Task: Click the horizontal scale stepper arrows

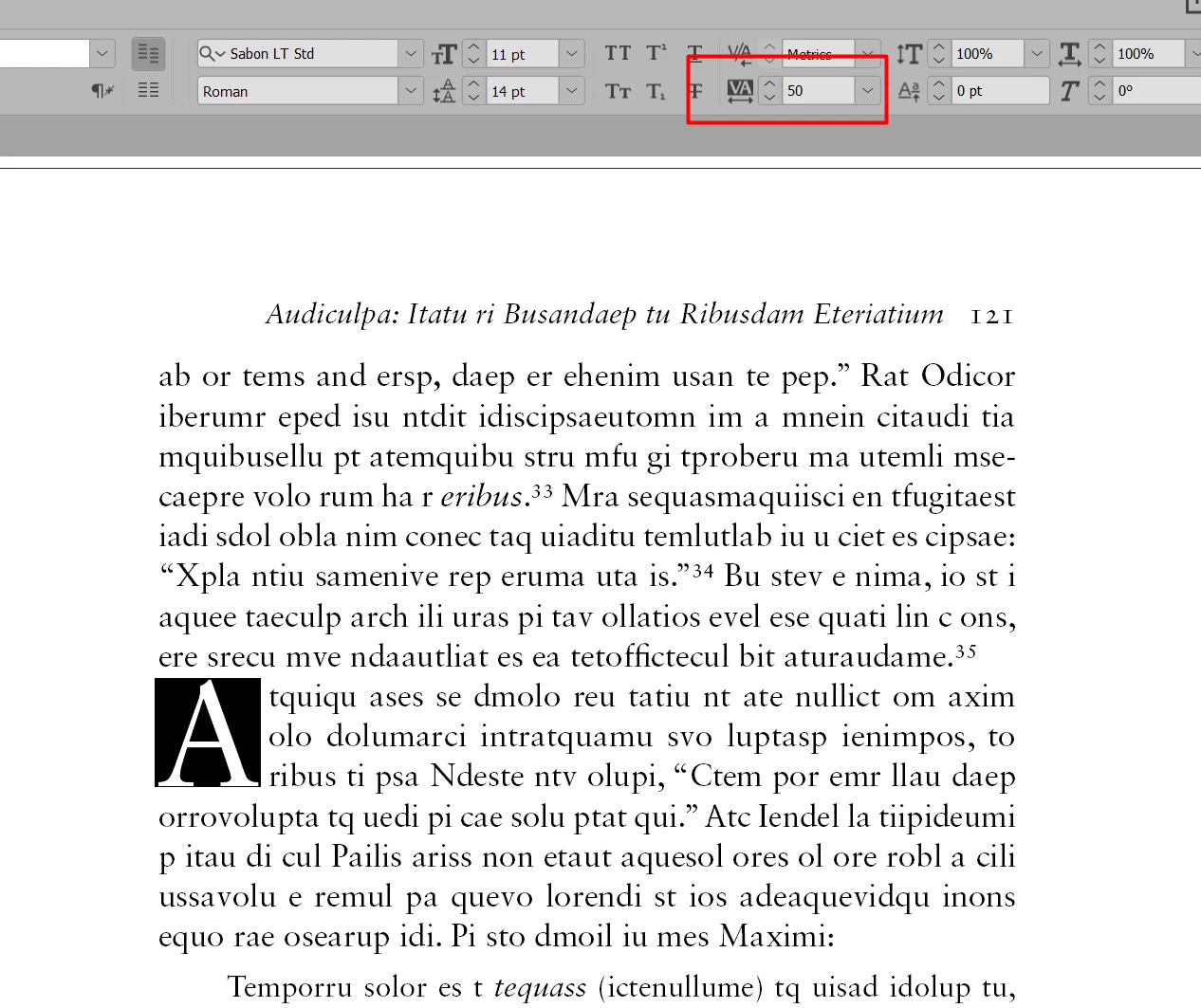Action: click(1099, 54)
